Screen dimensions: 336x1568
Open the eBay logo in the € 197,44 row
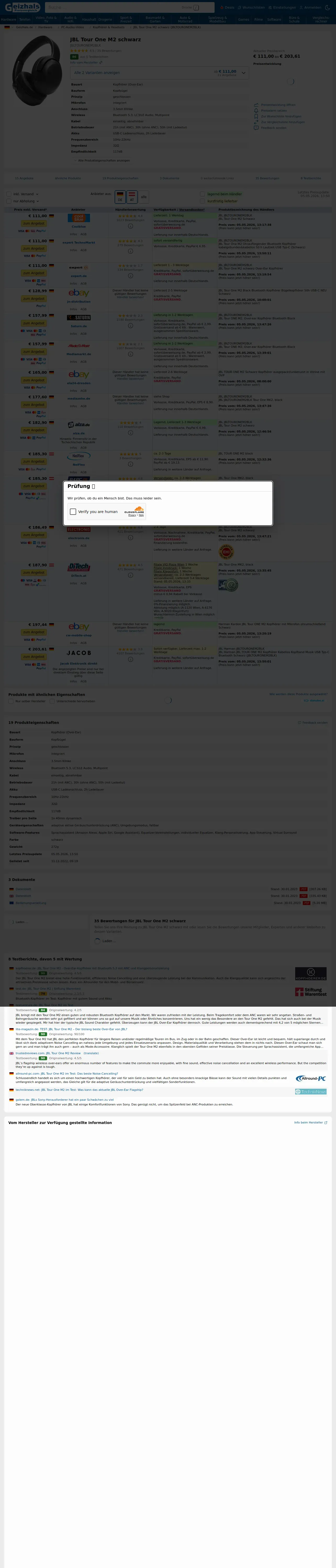click(79, 626)
